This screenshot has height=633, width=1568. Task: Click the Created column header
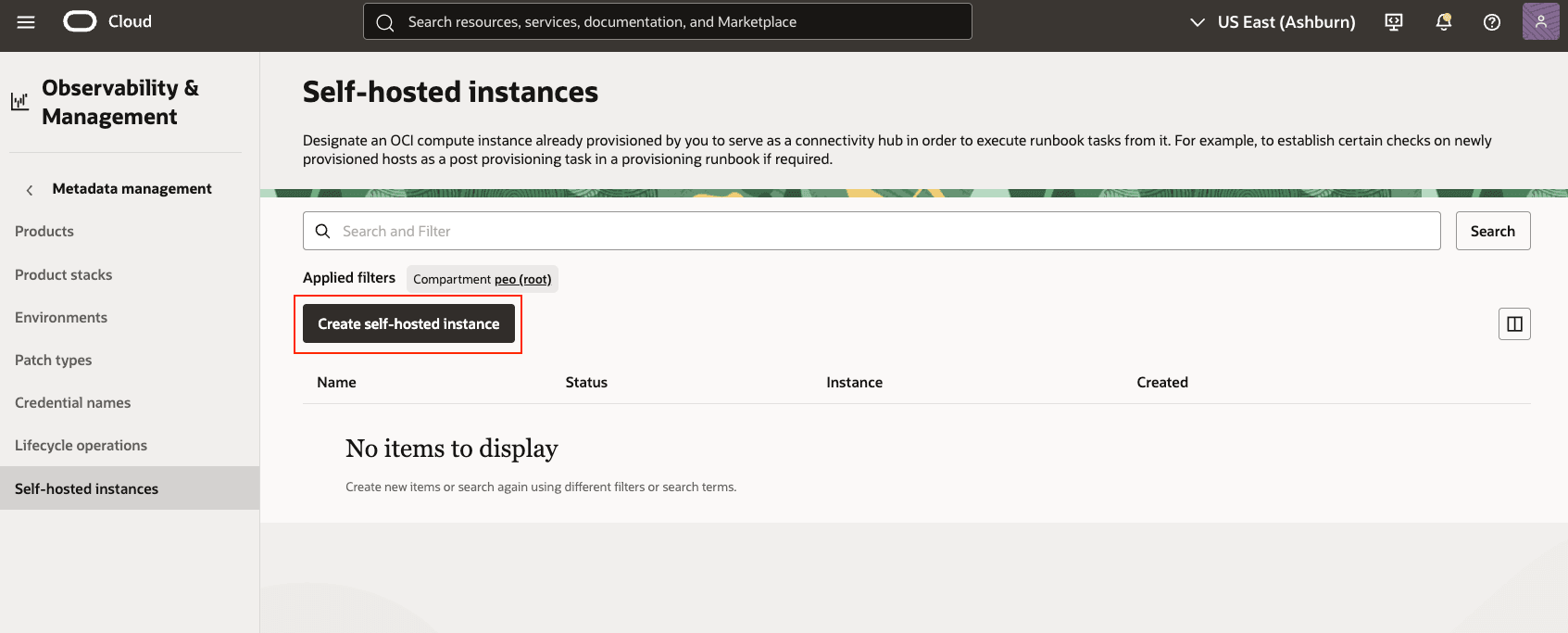click(1162, 382)
